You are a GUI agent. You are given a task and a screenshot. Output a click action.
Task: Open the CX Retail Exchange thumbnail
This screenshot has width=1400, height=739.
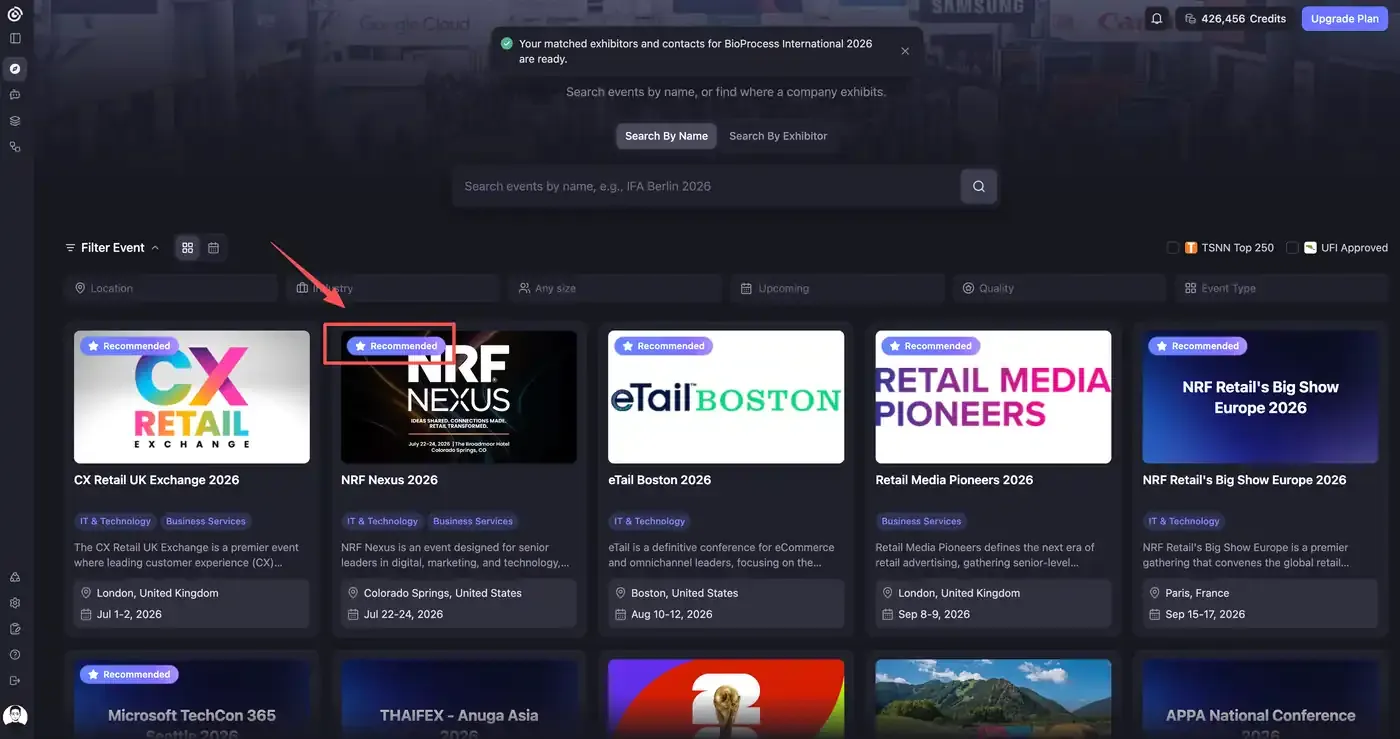coord(192,397)
